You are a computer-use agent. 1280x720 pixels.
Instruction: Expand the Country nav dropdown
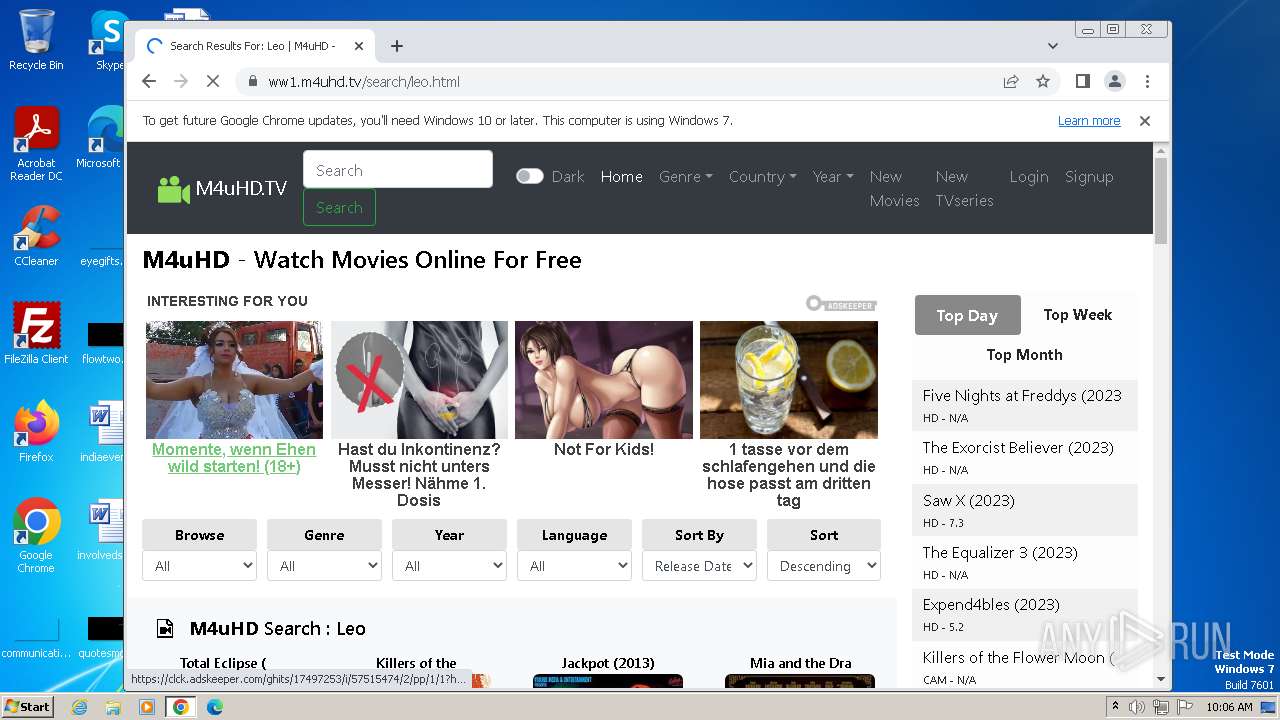(763, 176)
